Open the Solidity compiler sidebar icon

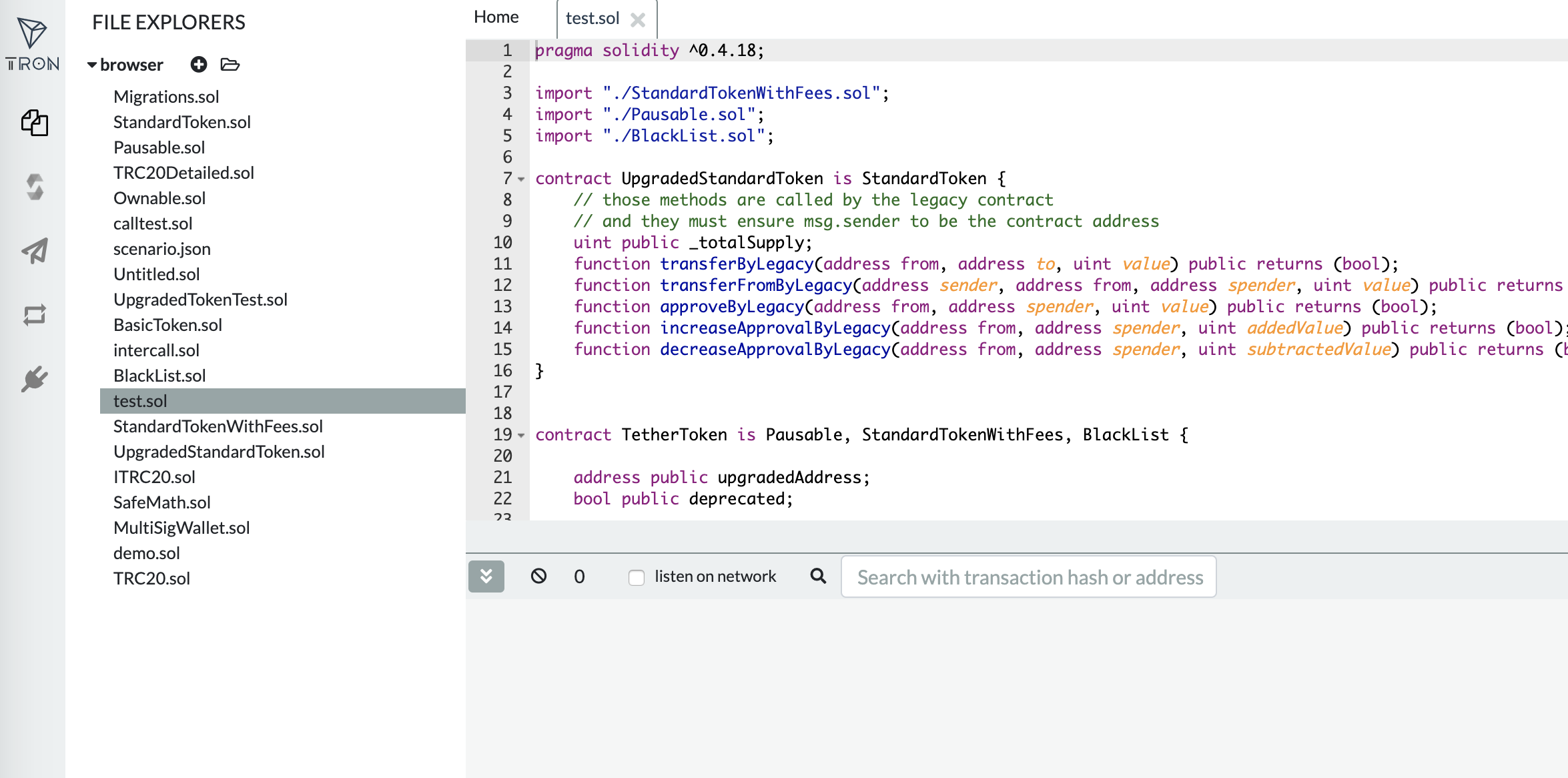35,187
